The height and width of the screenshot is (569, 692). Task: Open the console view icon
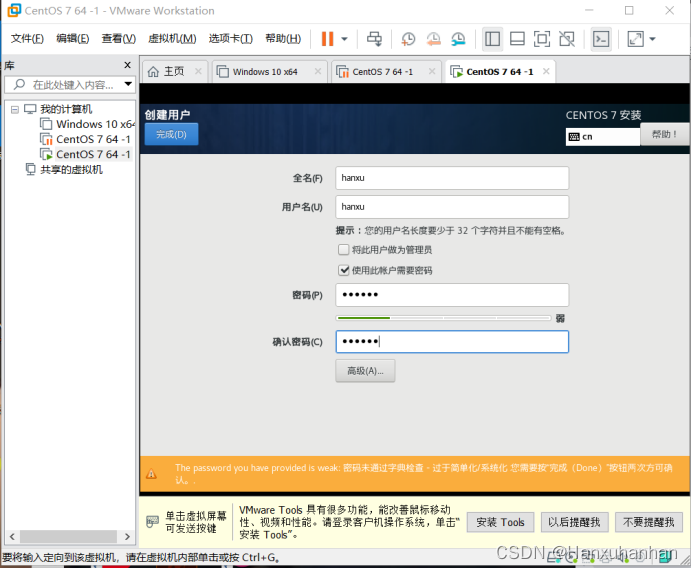tap(601, 39)
